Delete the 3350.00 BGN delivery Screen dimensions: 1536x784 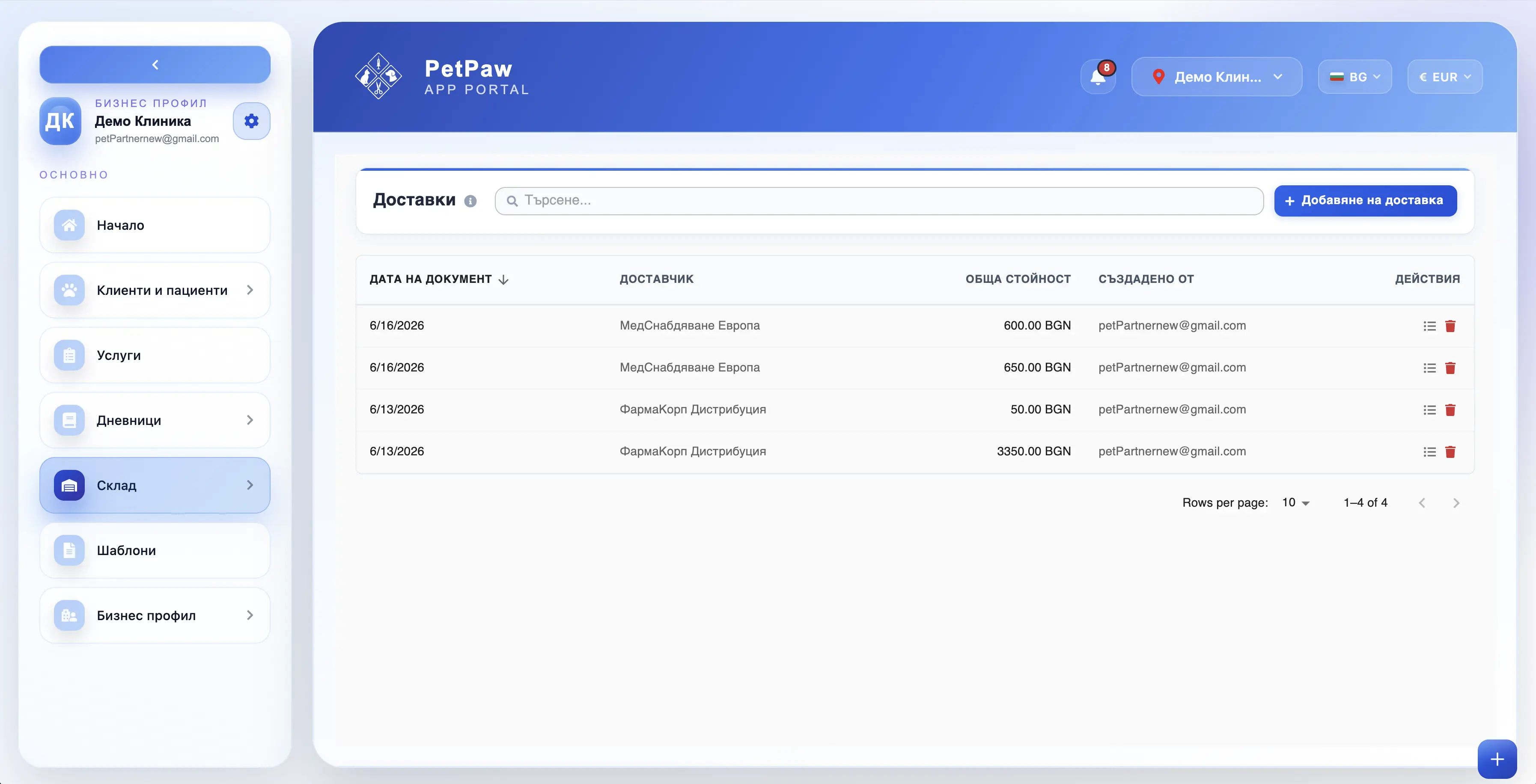click(1451, 452)
